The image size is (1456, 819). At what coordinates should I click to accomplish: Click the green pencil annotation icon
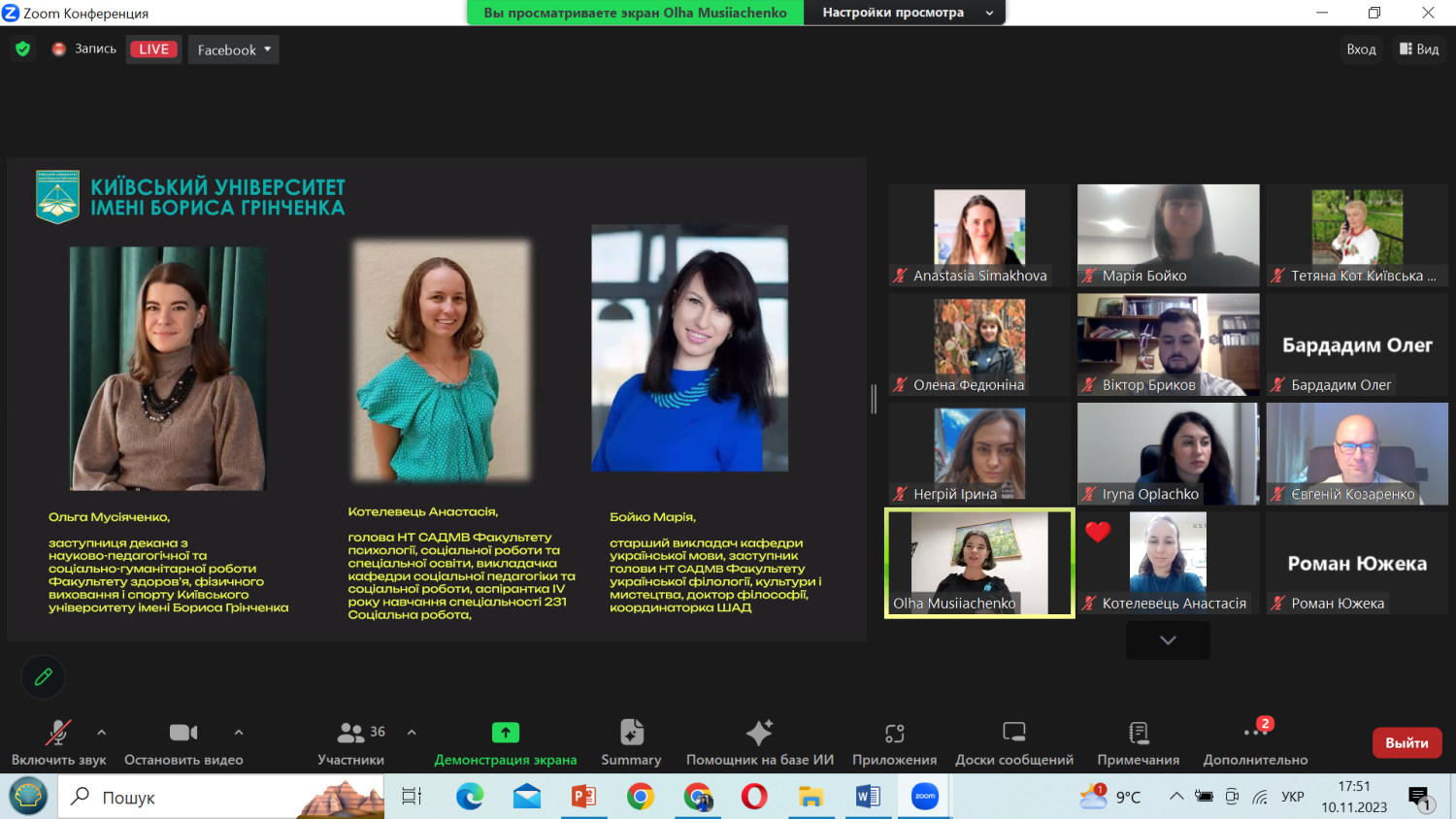tap(44, 677)
